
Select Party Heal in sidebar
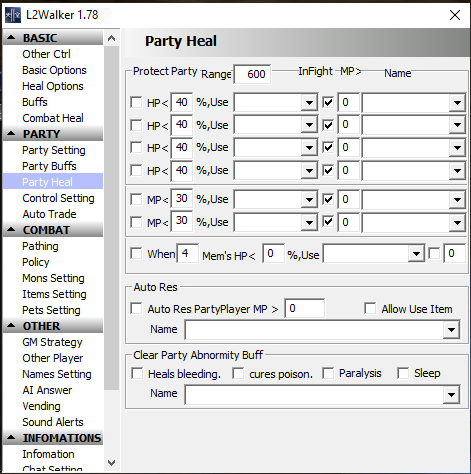coord(53,182)
